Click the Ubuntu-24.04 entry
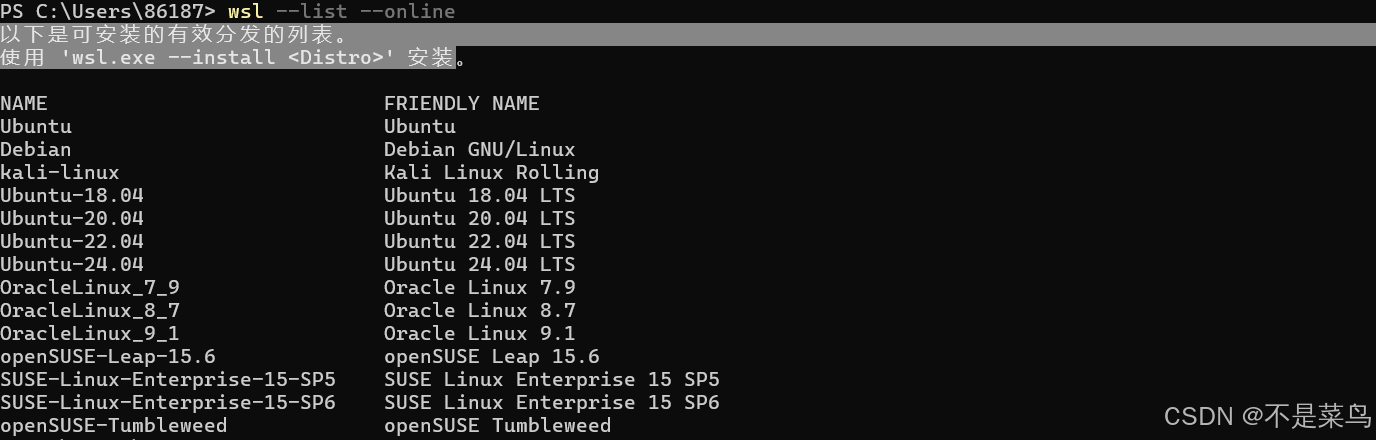Screen dimensions: 1376x440 pos(72,264)
